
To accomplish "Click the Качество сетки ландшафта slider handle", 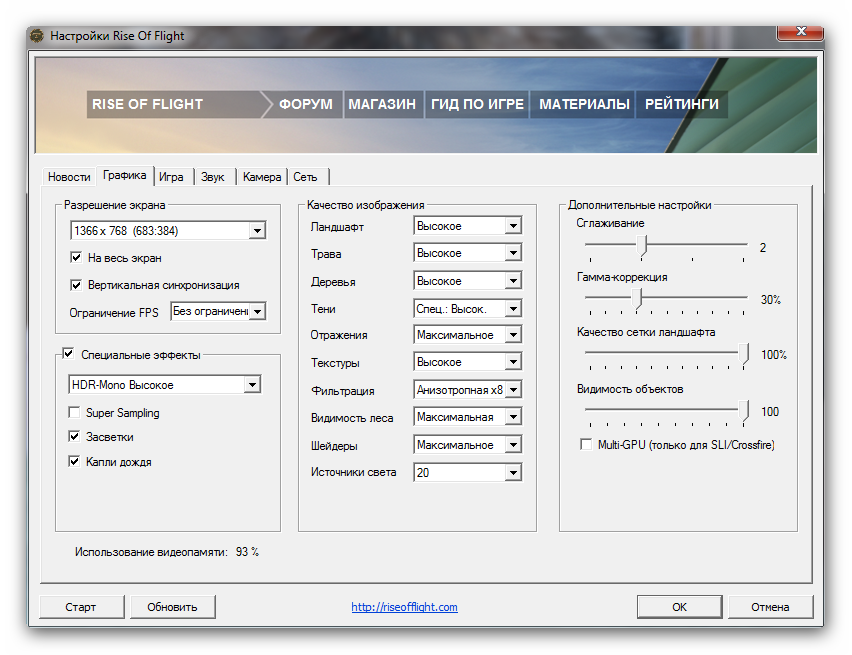I will 744,354.
